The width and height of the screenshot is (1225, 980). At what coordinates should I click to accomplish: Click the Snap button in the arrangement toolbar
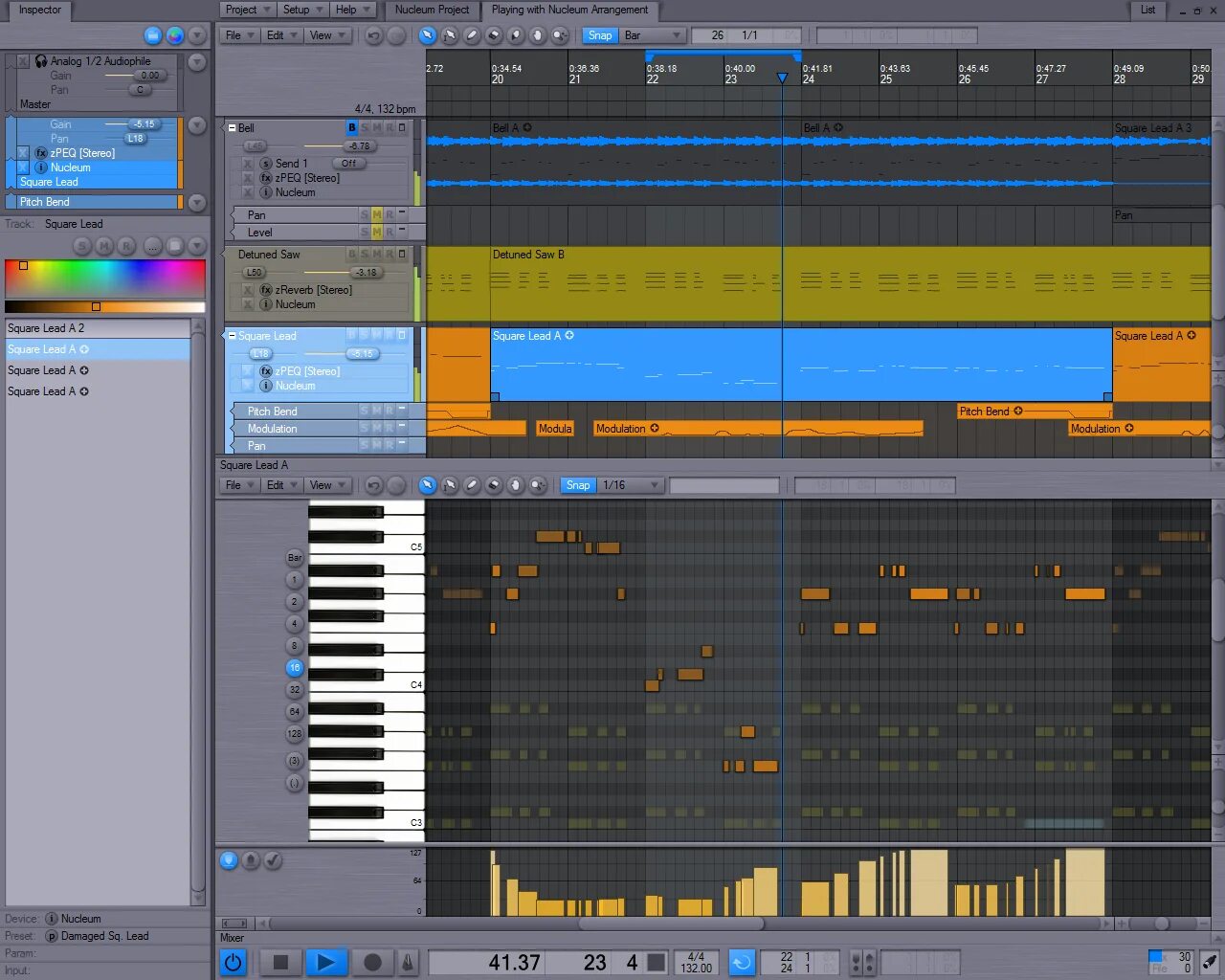pyautogui.click(x=599, y=34)
